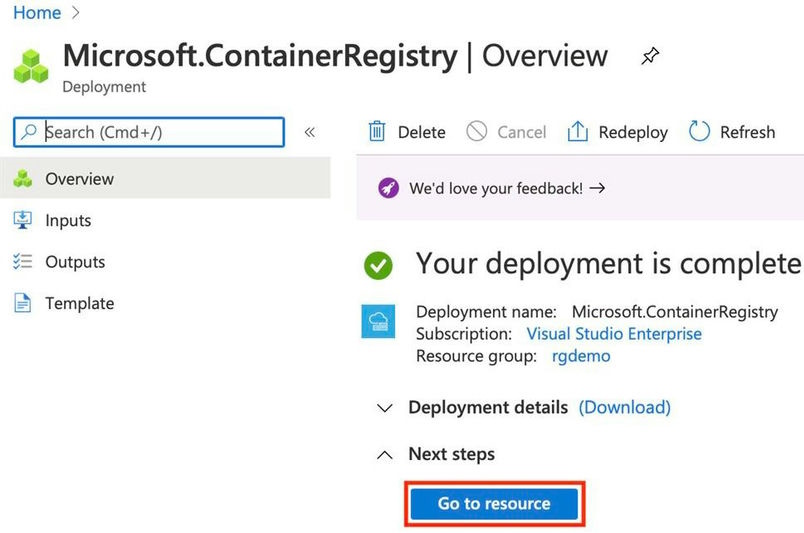
Task: Click the pin to dashboard icon
Action: [650, 57]
